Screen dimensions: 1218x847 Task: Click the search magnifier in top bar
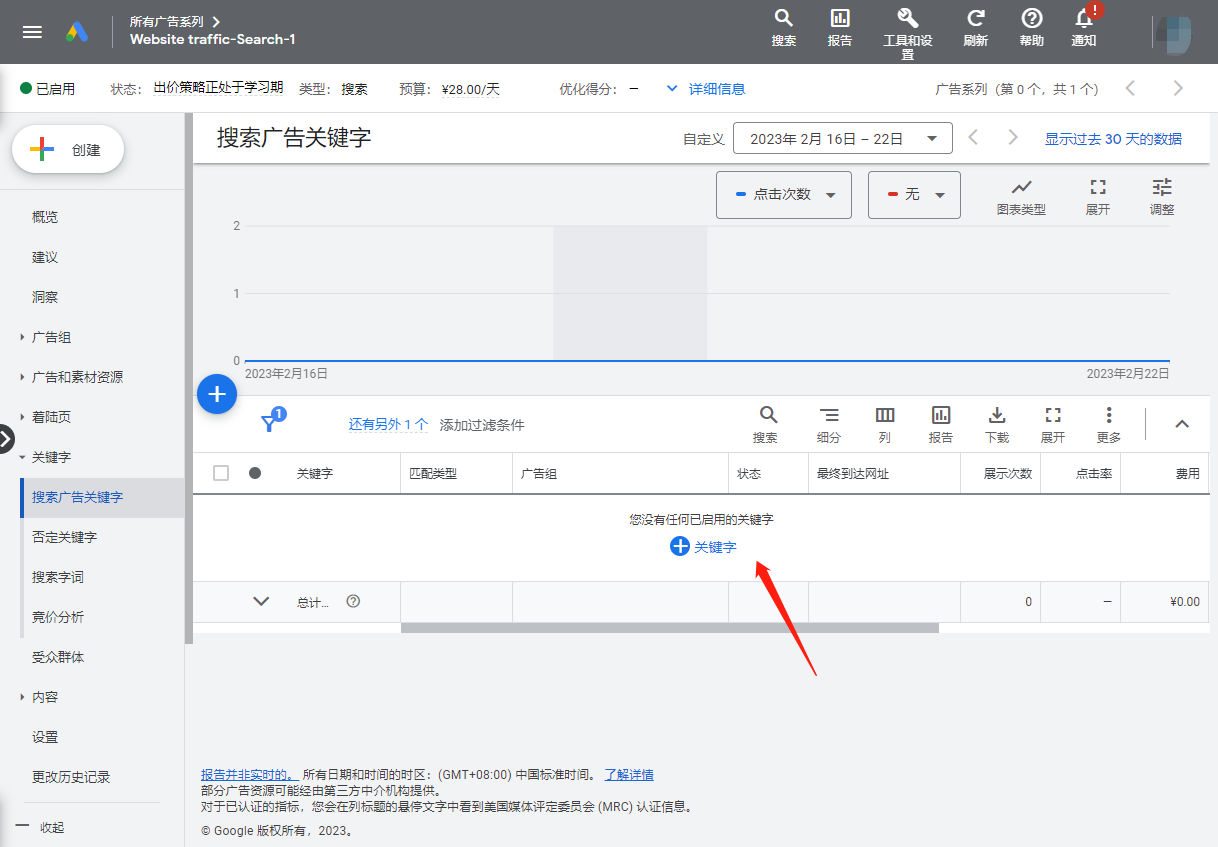tap(784, 19)
